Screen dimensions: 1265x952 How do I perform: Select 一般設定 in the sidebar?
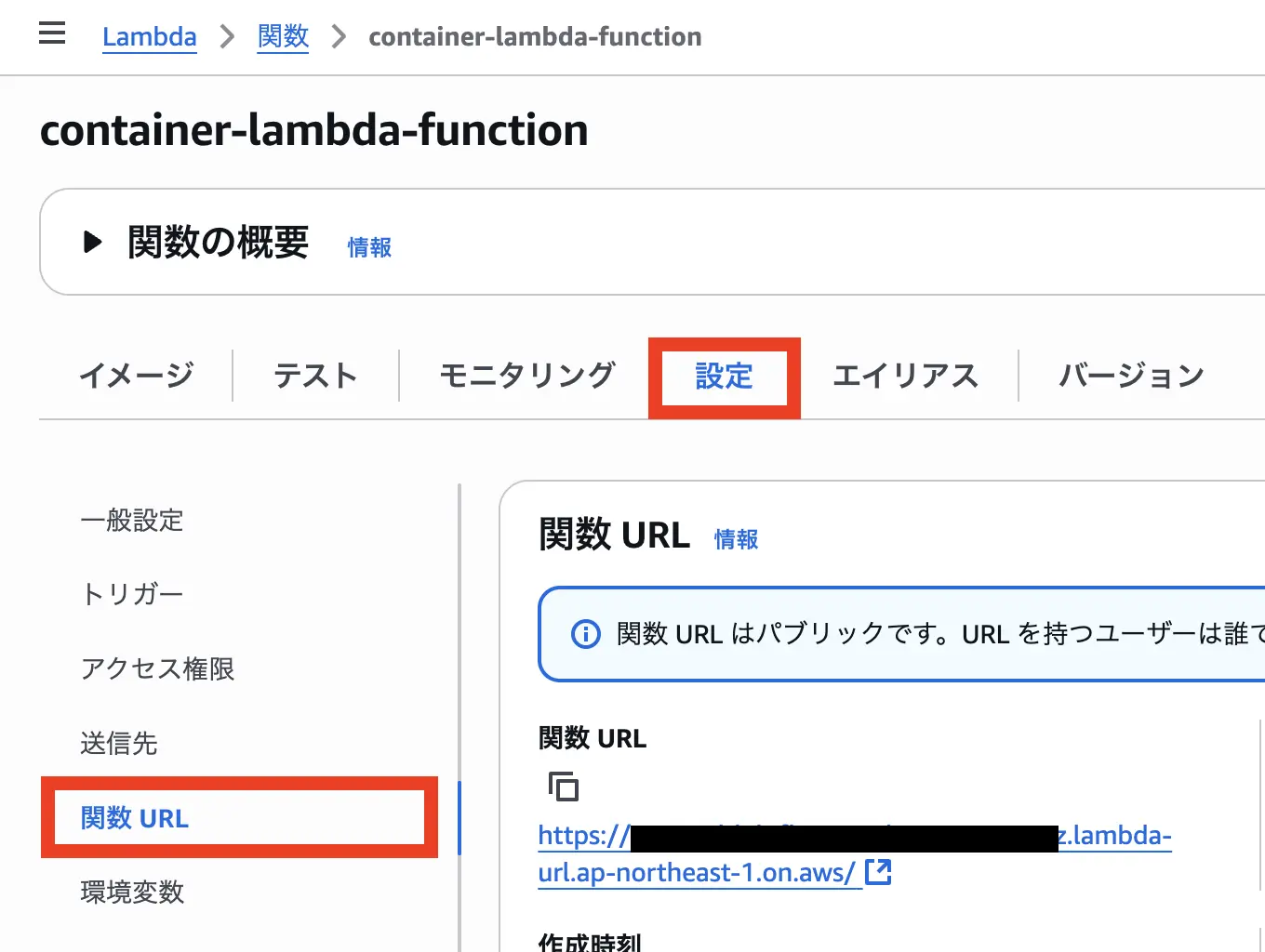(x=132, y=521)
